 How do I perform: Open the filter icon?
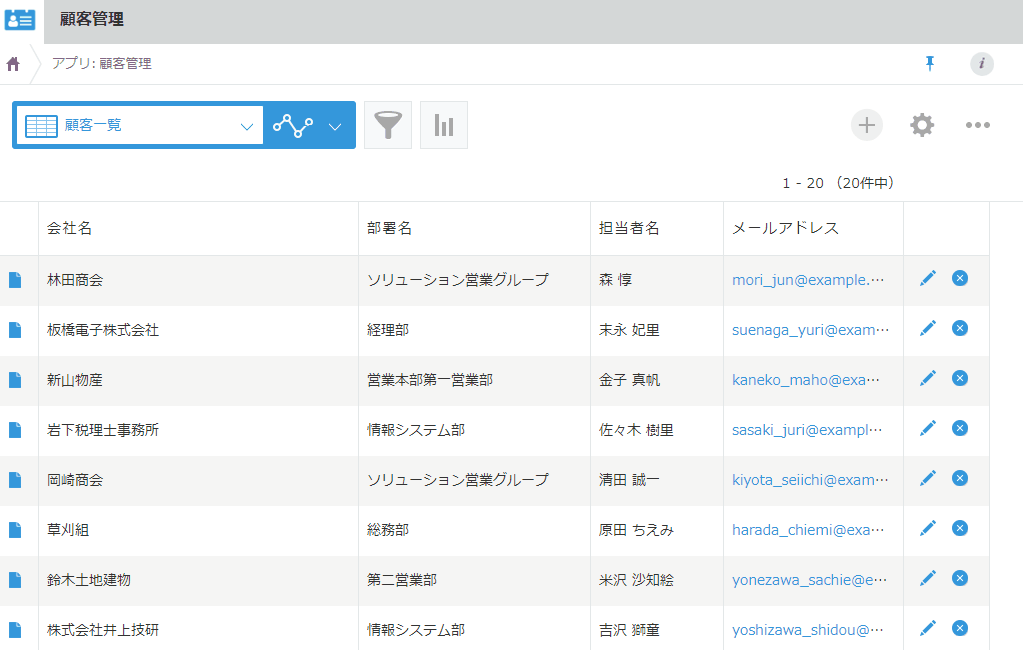(387, 124)
